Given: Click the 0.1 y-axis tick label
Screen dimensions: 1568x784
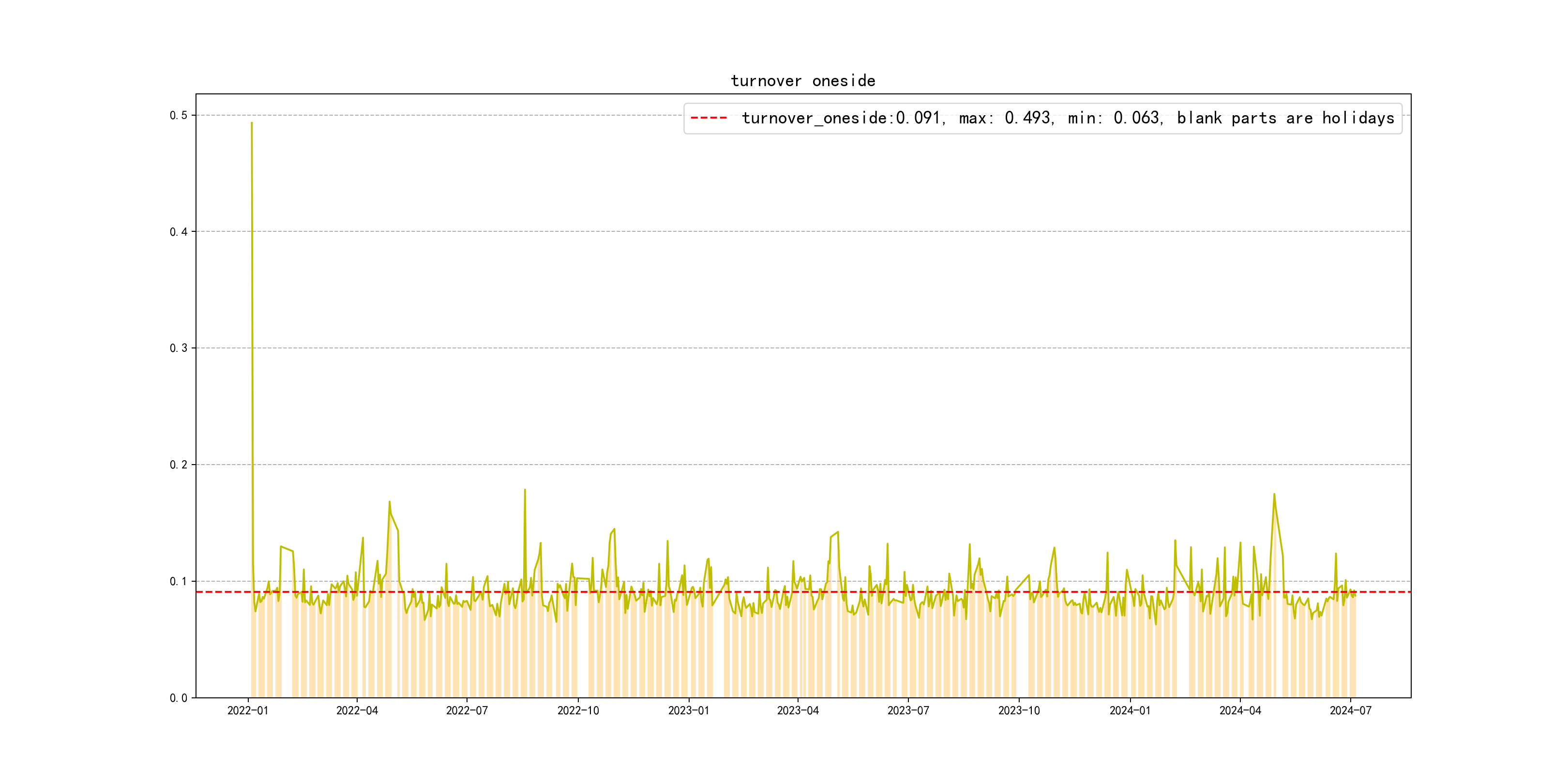Looking at the screenshot, I should tap(179, 581).
